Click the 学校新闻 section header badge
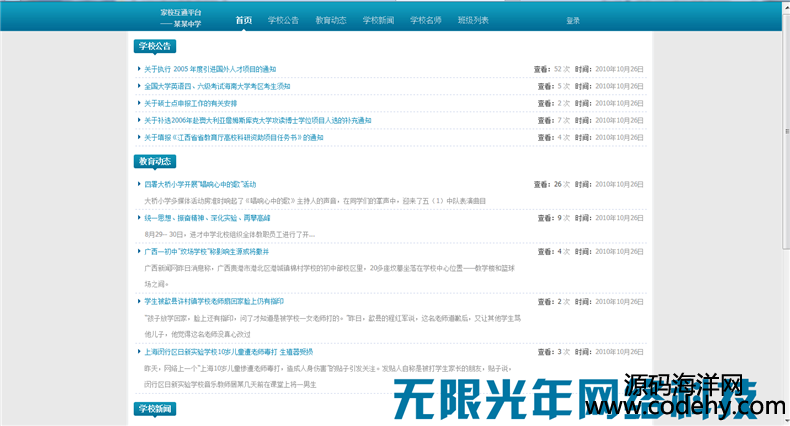The width and height of the screenshot is (790, 426). [155, 409]
